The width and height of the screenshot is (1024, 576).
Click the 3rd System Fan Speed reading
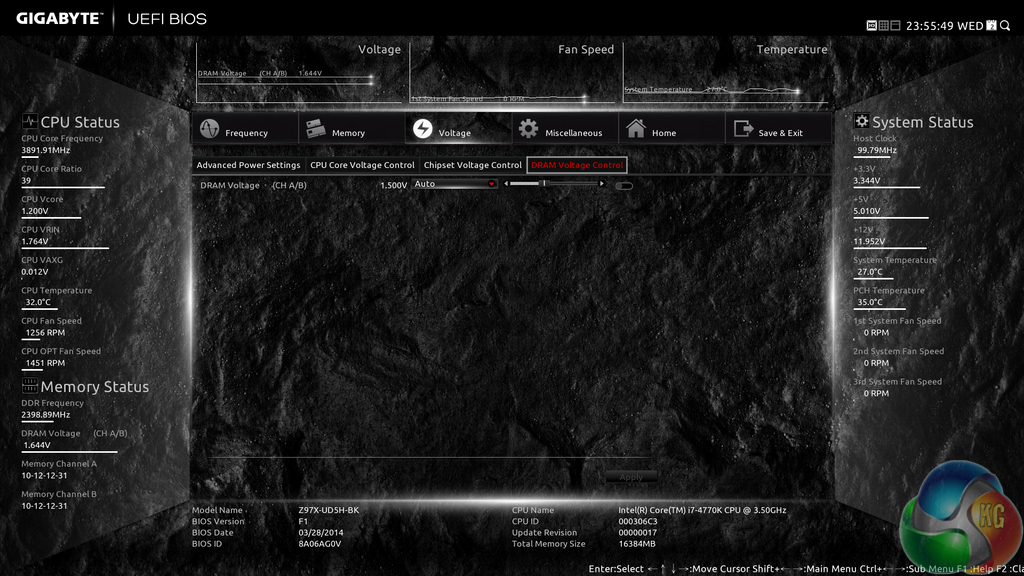click(x=876, y=393)
